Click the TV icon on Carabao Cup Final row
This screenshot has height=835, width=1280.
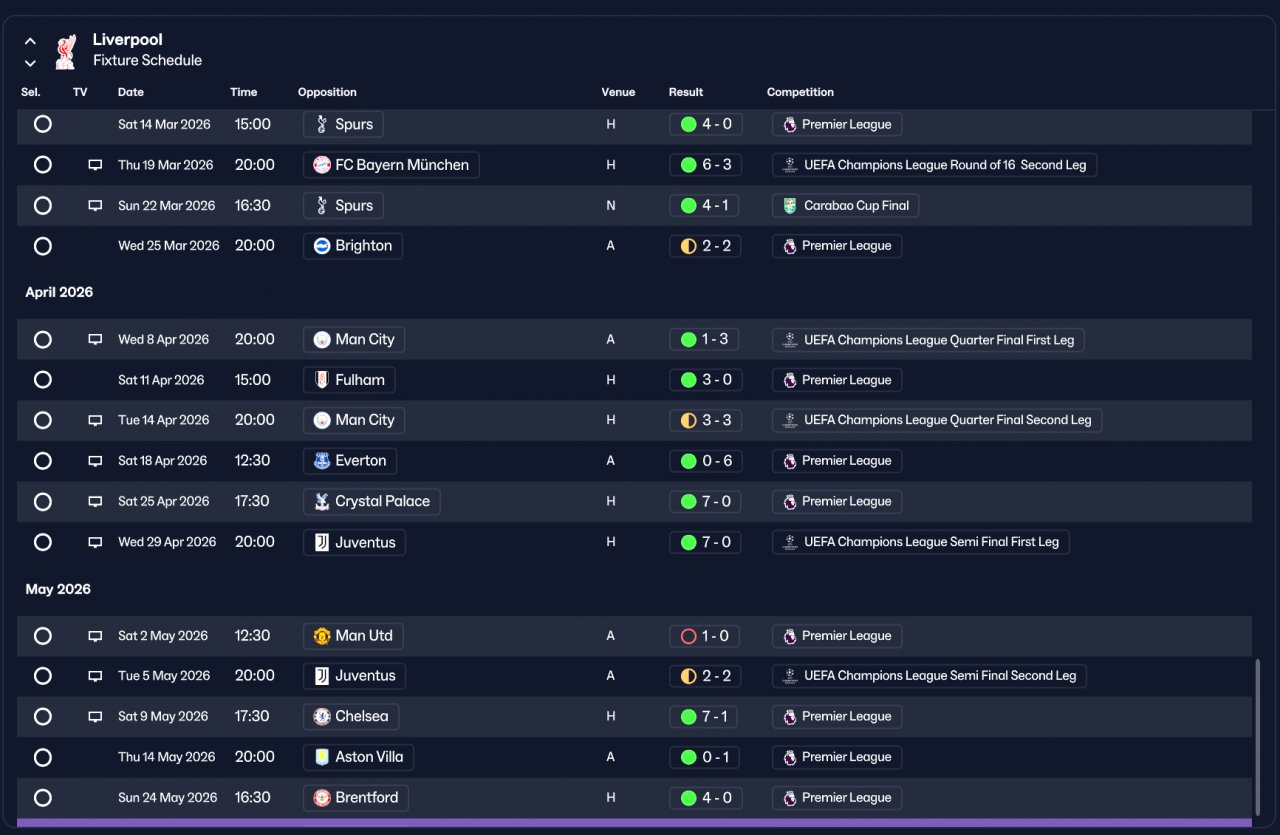click(x=95, y=205)
